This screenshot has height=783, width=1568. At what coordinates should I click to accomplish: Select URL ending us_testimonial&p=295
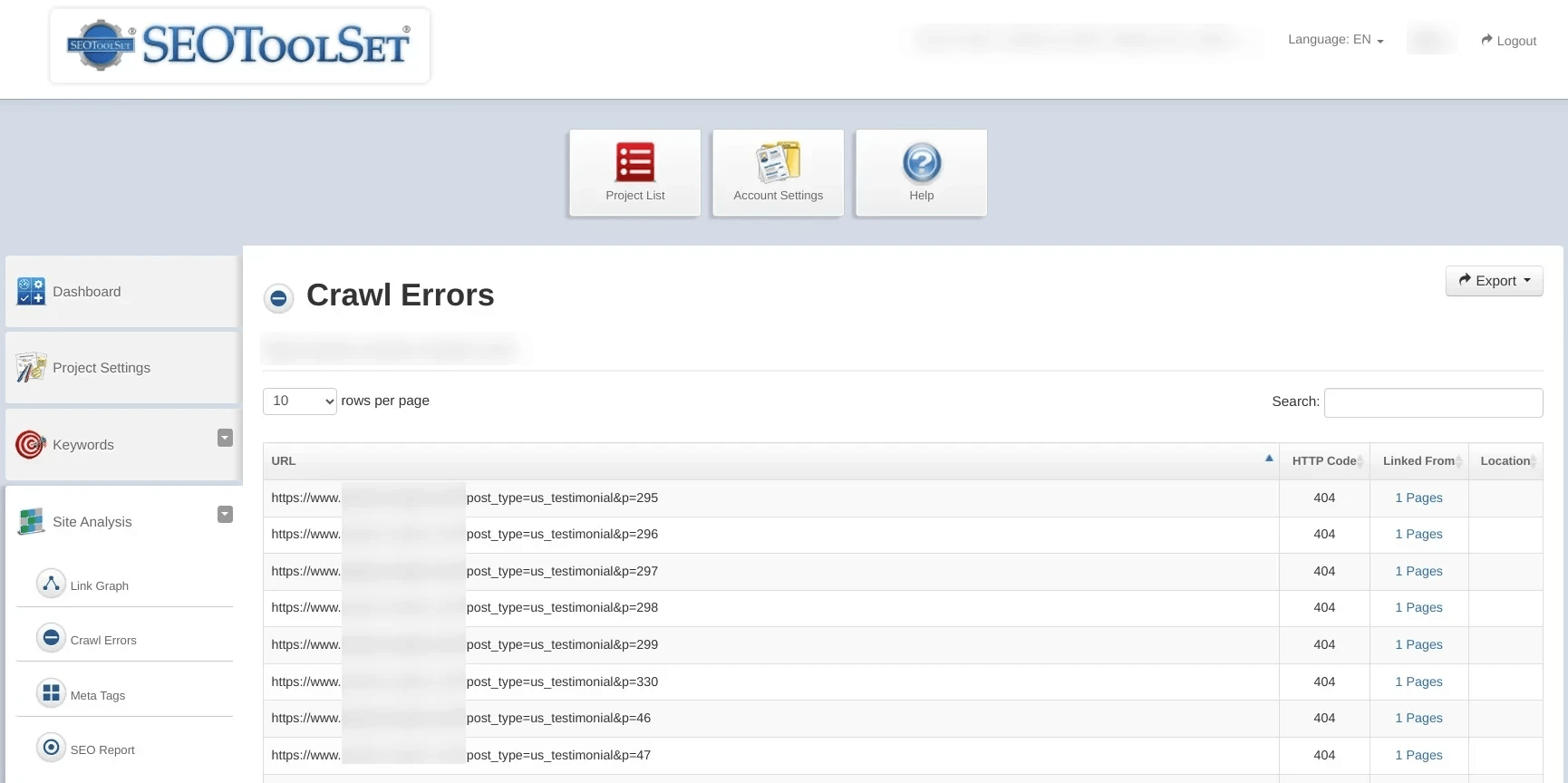click(465, 498)
